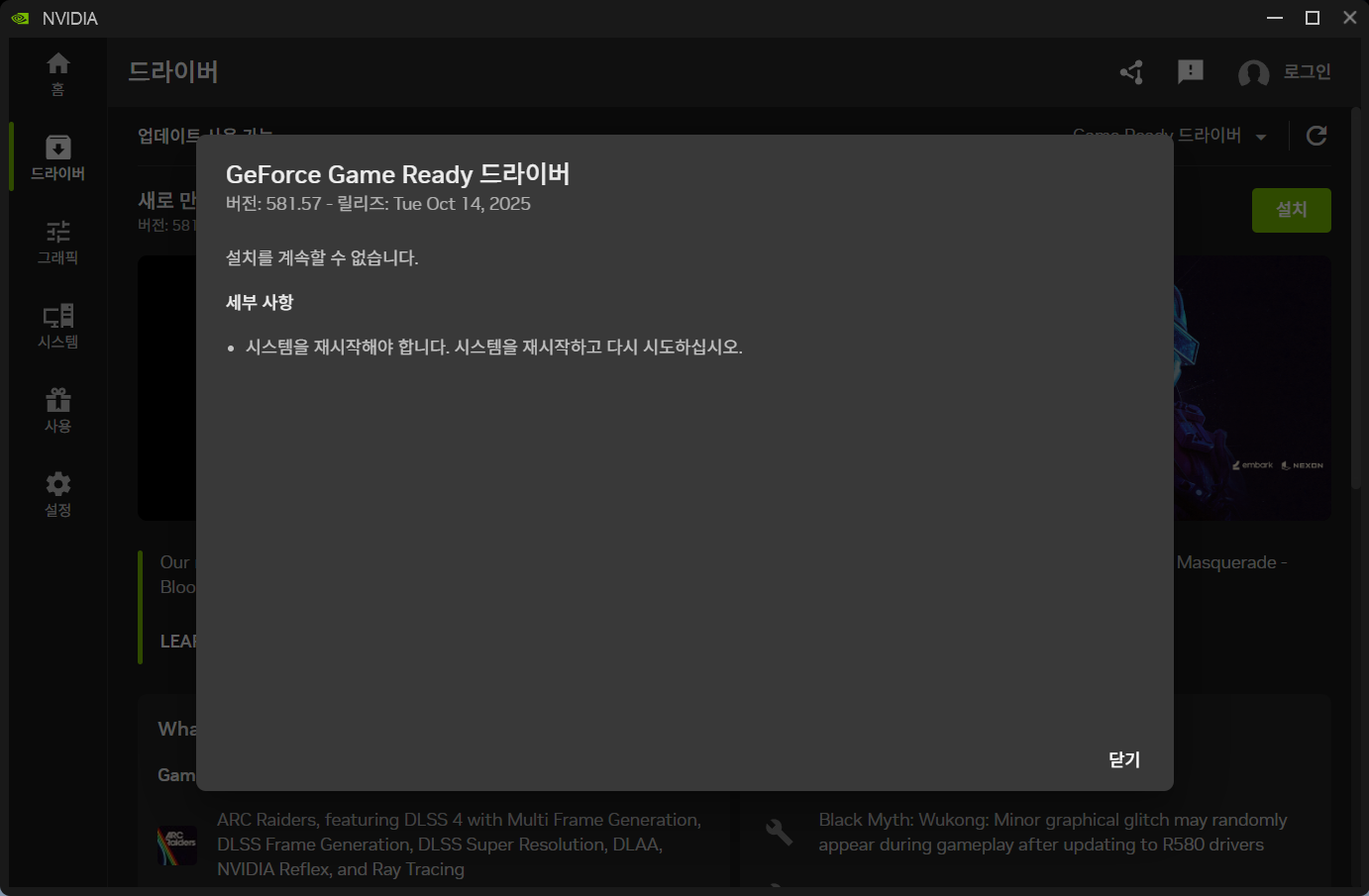Refresh the driver list icon
The width and height of the screenshot is (1369, 896).
pyautogui.click(x=1316, y=137)
